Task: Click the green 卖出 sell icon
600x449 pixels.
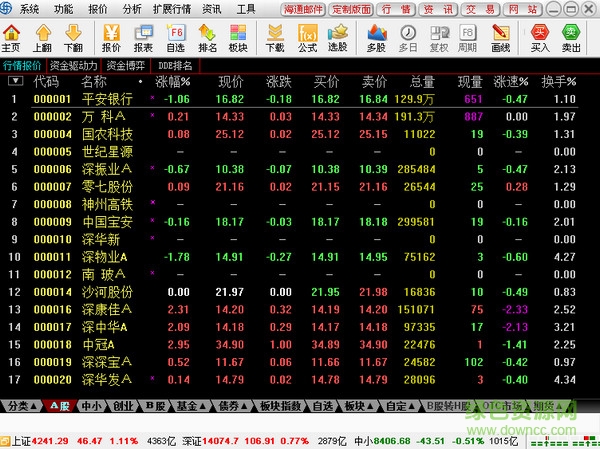Action: click(x=571, y=38)
